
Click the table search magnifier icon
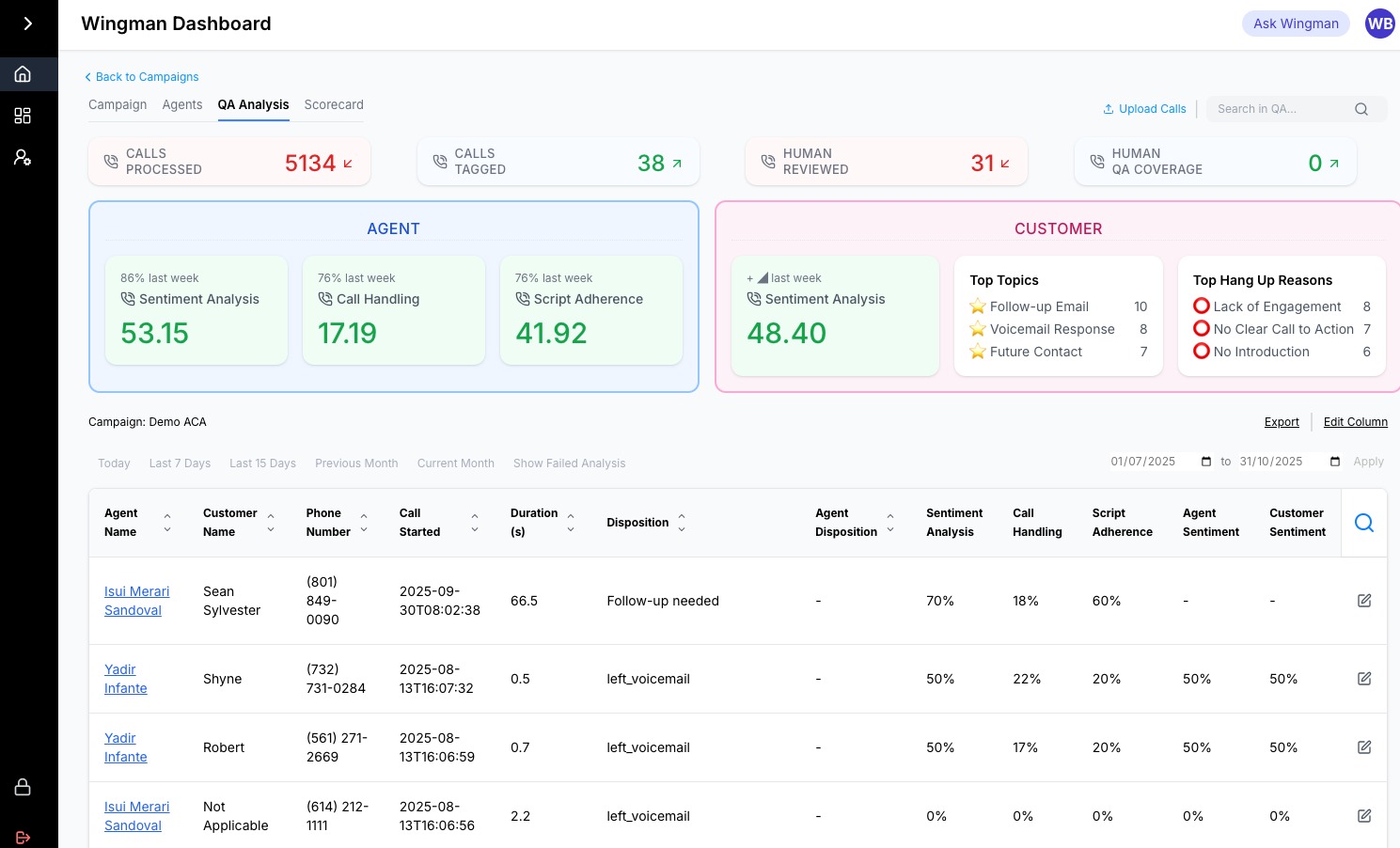tap(1363, 523)
